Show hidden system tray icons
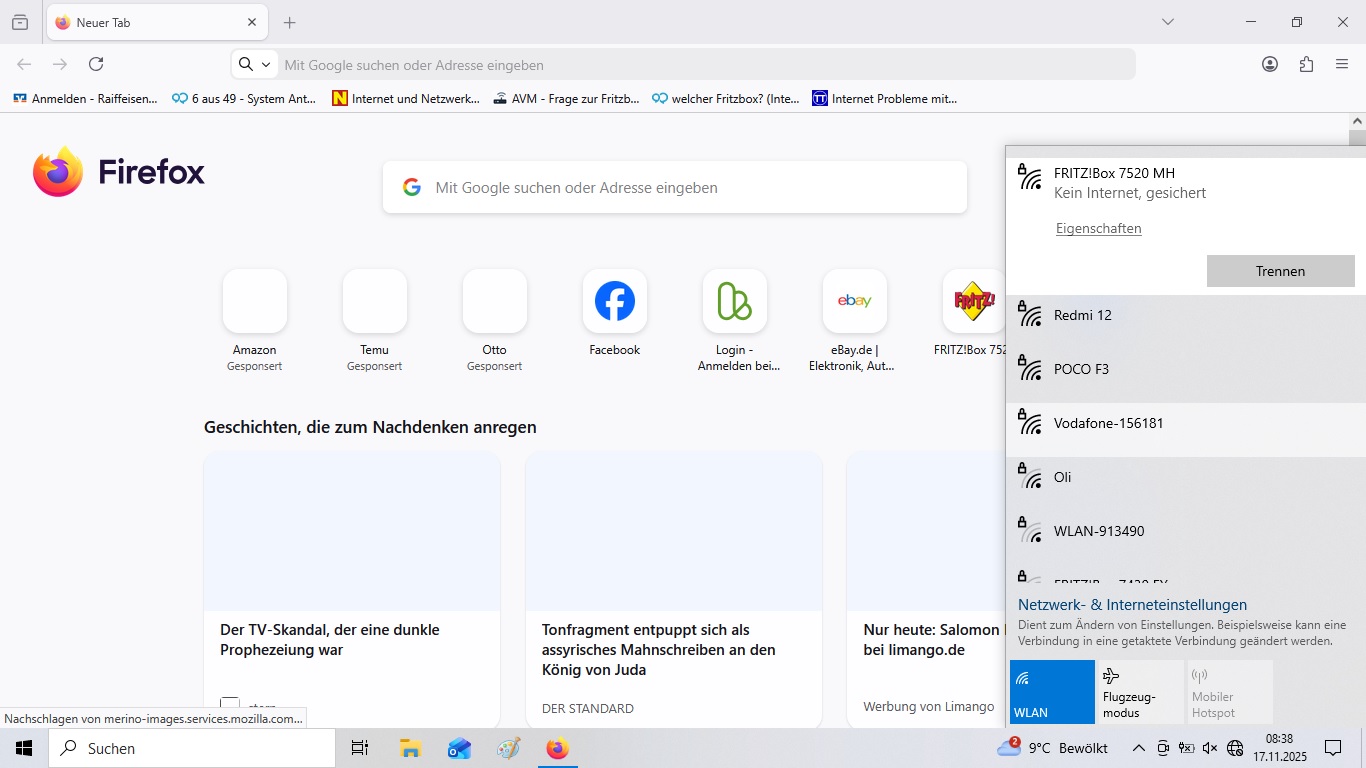Viewport: 1366px width, 768px height. (x=1139, y=748)
